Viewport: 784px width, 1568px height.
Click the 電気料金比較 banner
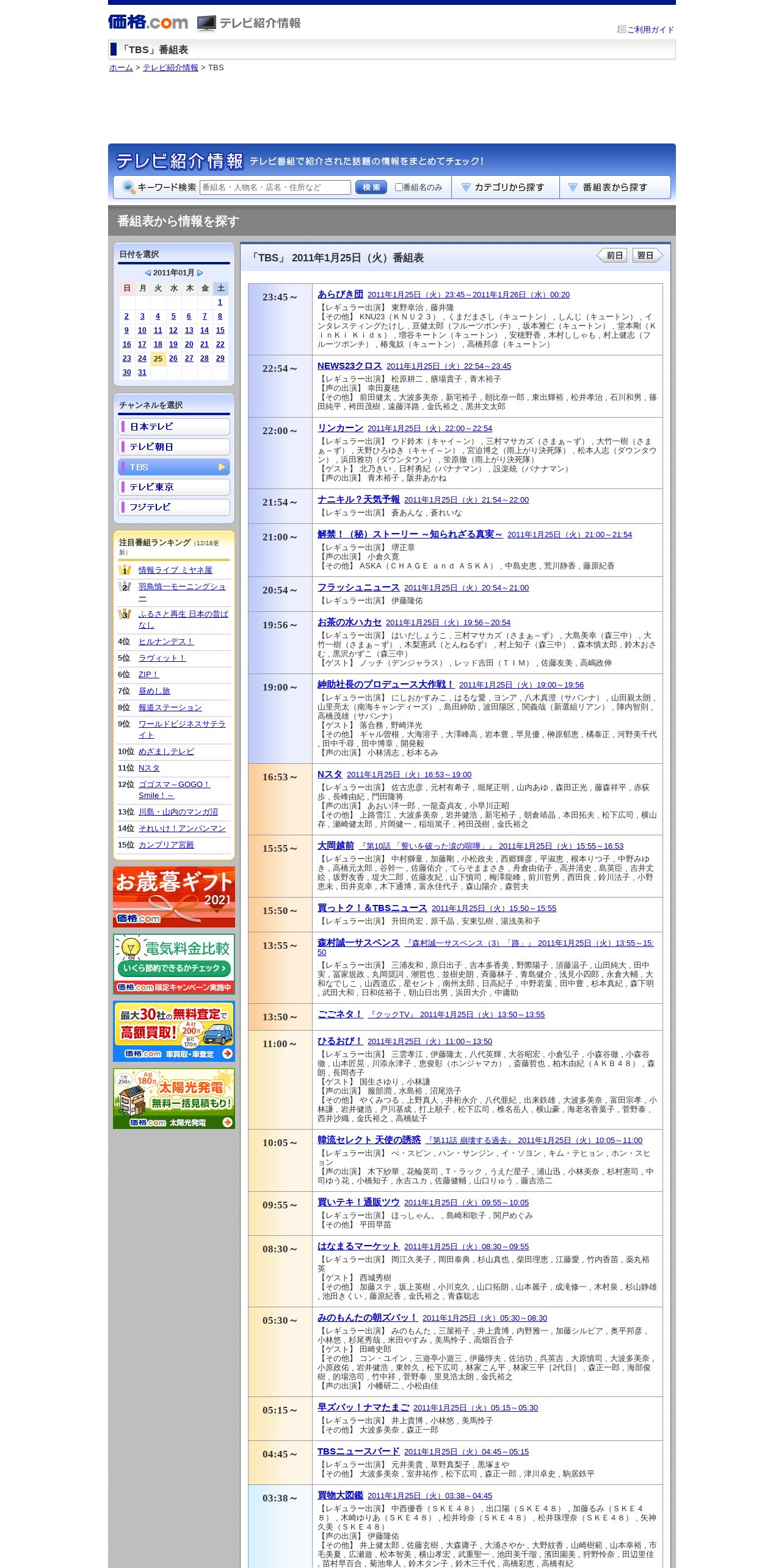174,964
